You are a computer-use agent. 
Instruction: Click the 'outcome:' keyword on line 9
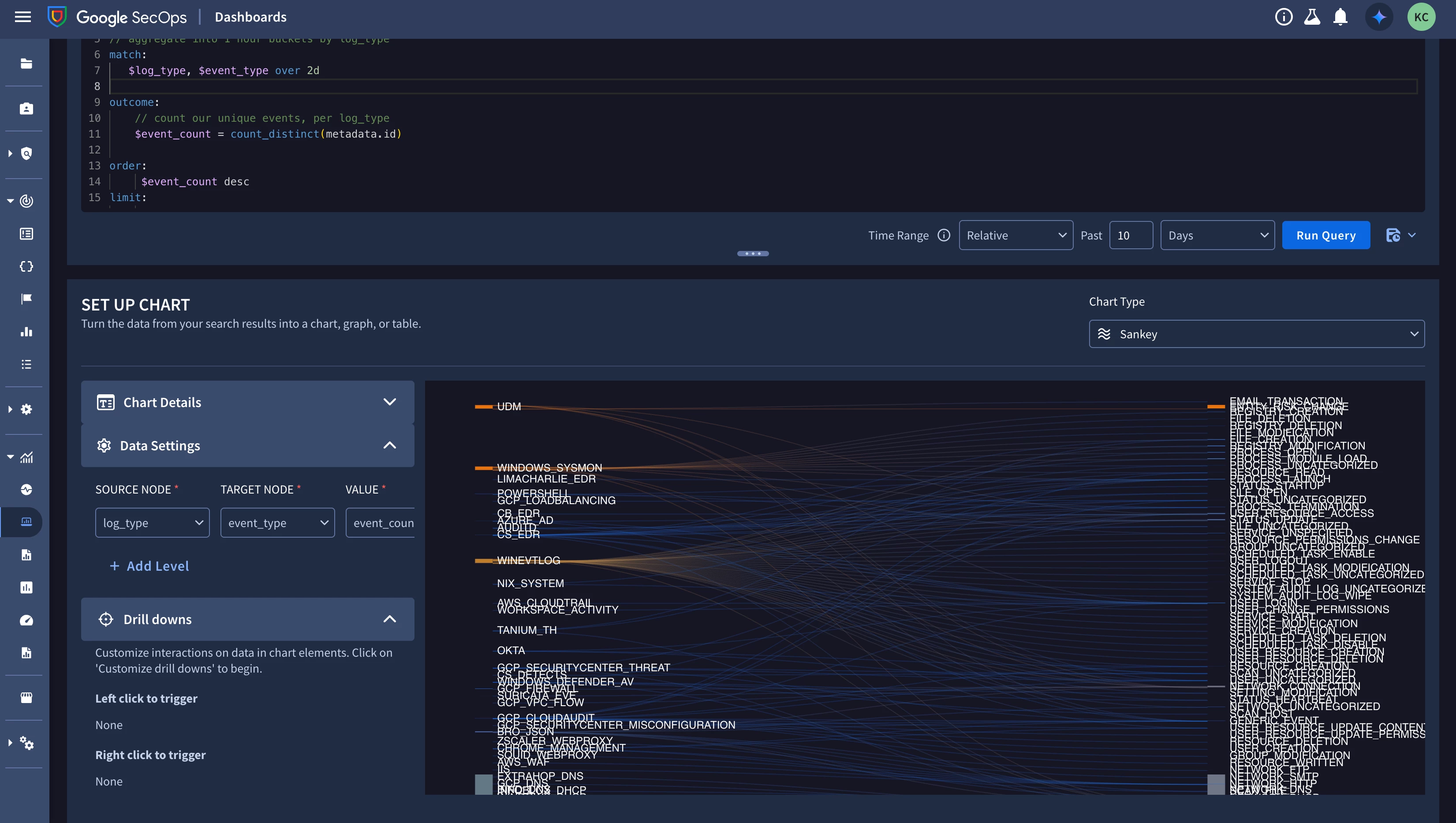(134, 102)
